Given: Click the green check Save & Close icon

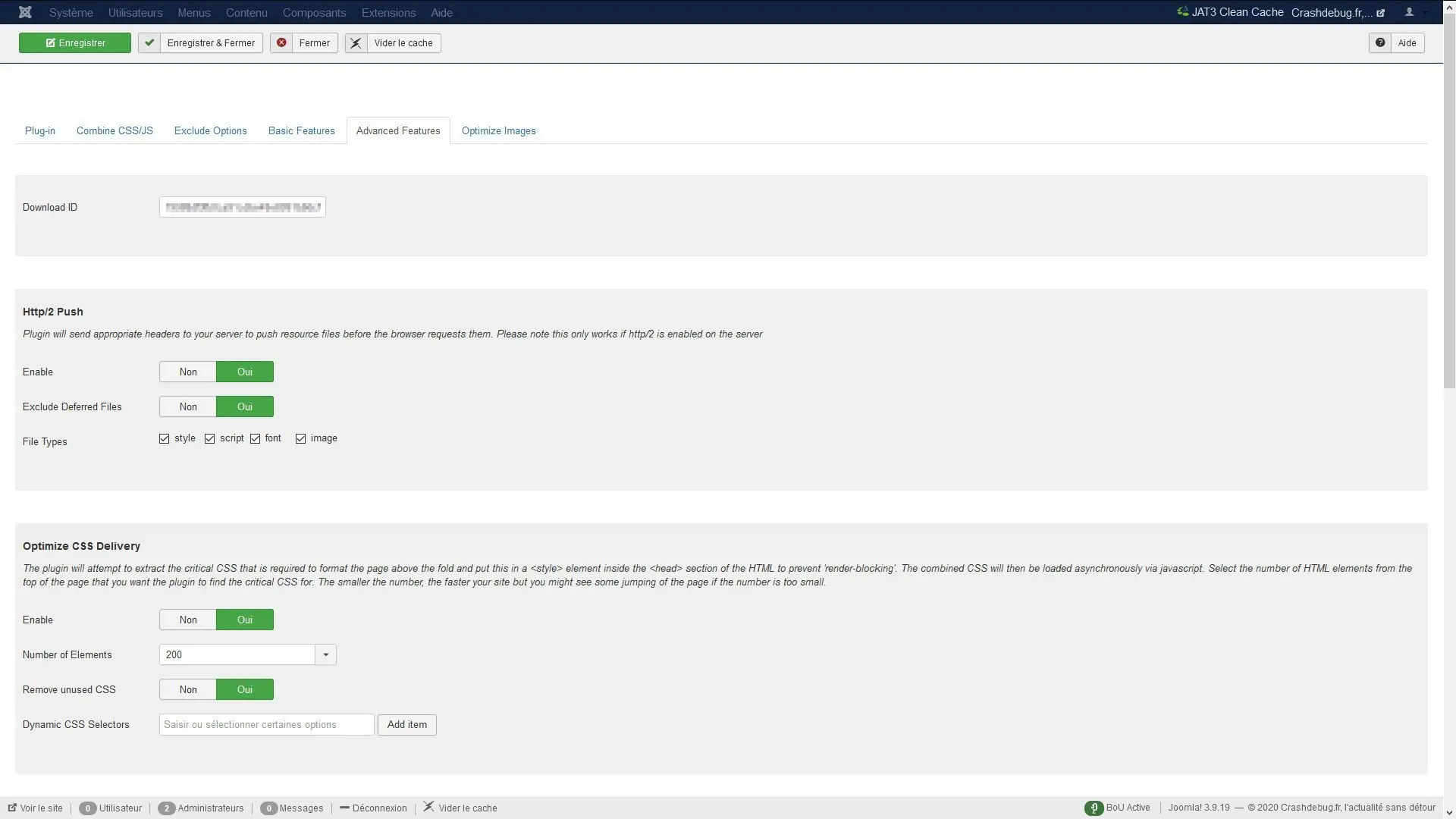Looking at the screenshot, I should coord(149,43).
